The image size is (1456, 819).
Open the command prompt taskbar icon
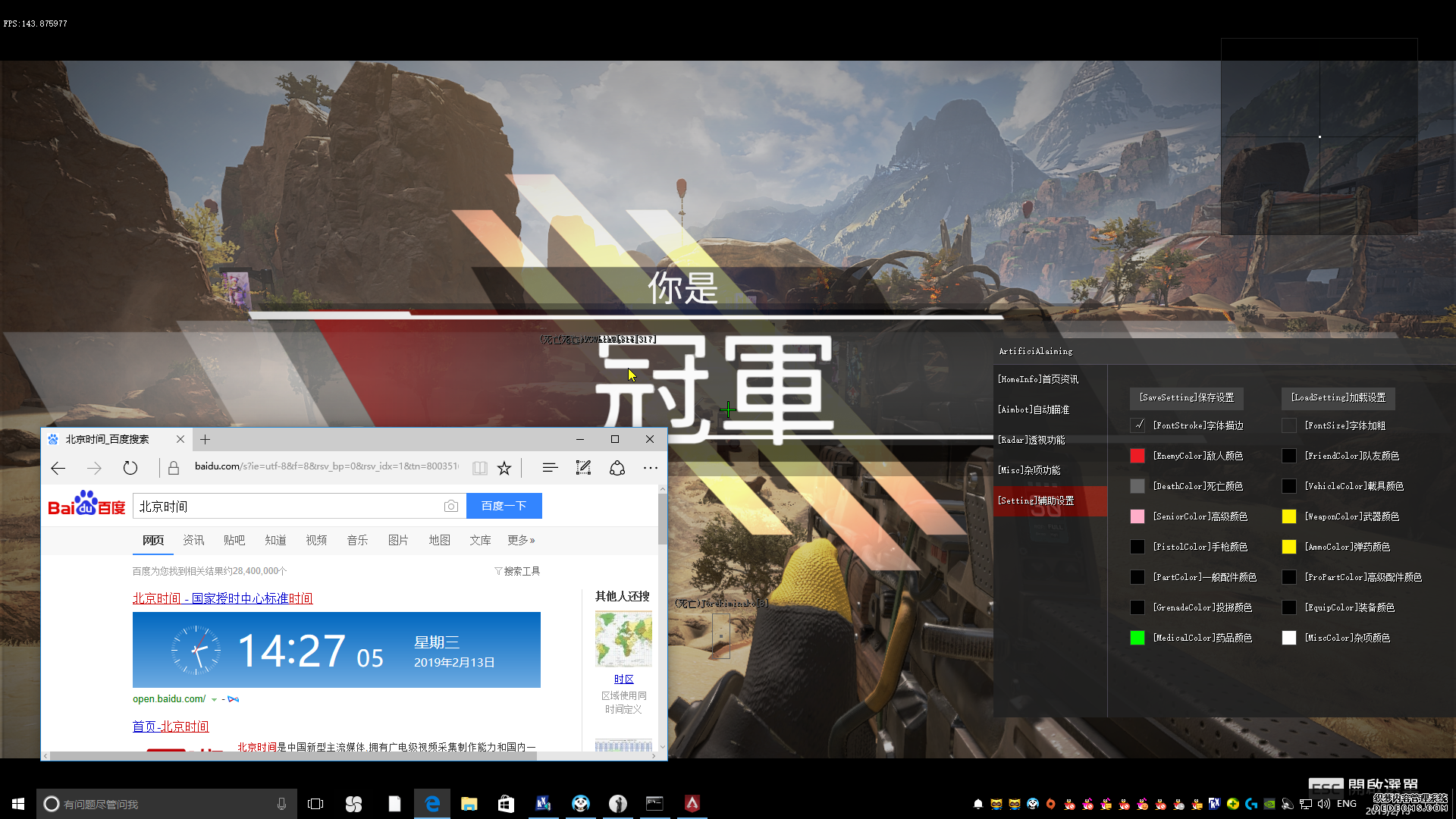(654, 804)
